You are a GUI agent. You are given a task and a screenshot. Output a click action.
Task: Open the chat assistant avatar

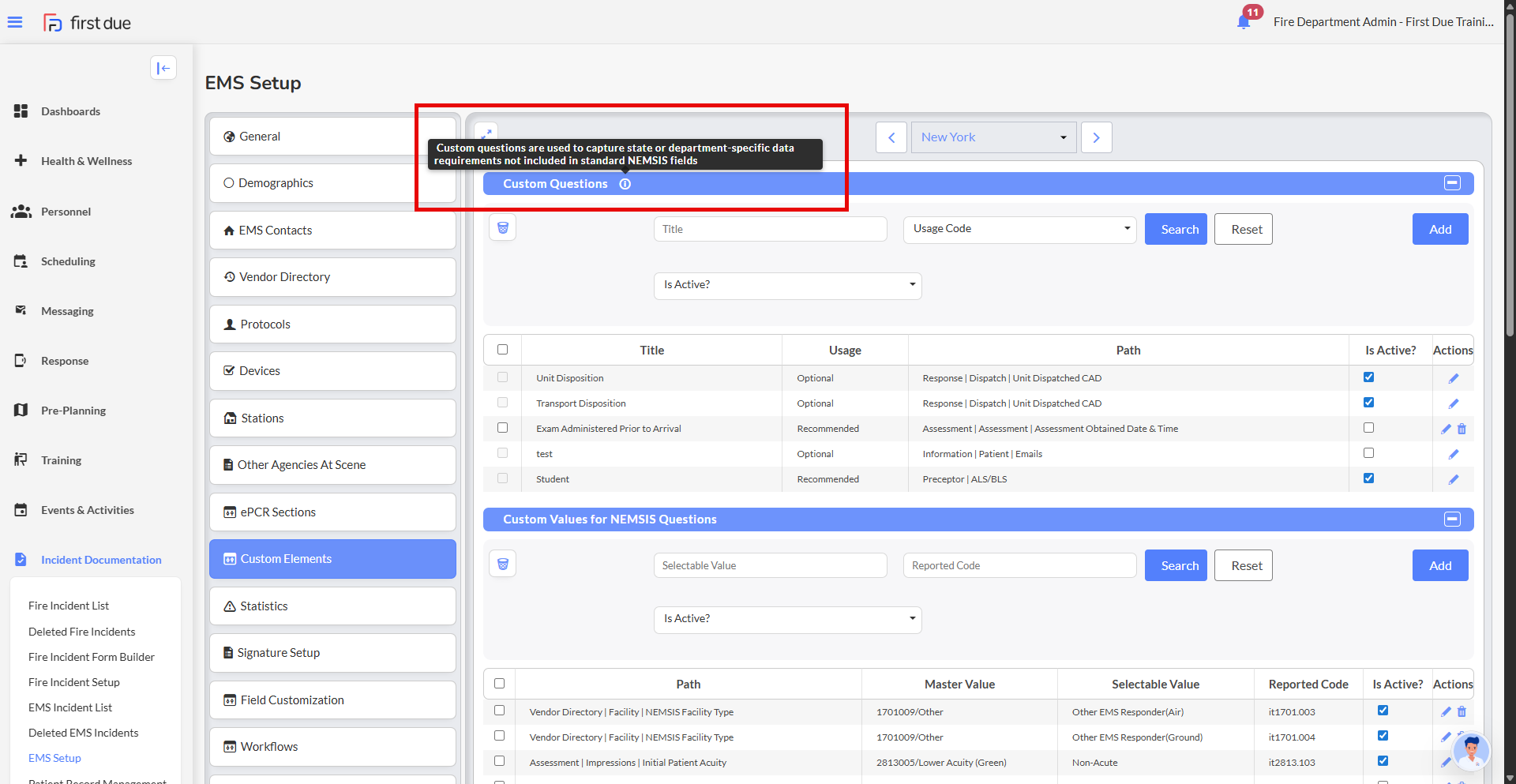tap(1471, 751)
